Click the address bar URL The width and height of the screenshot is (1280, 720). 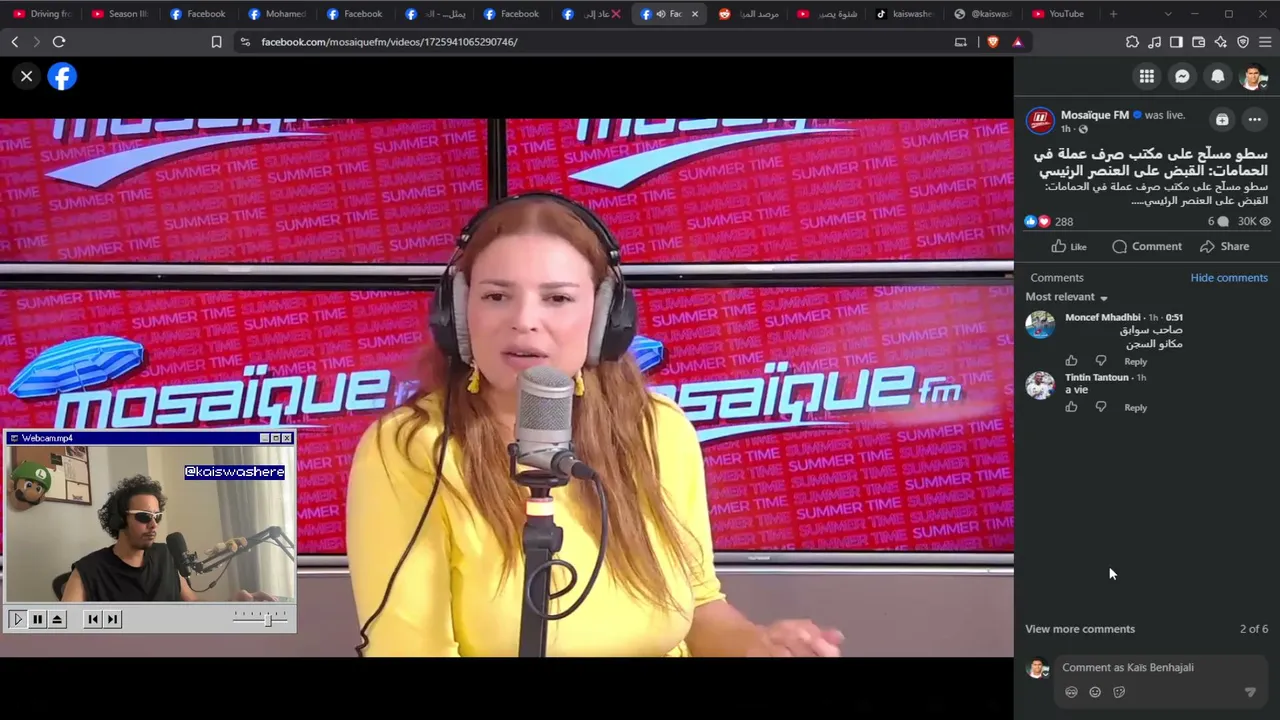[389, 42]
